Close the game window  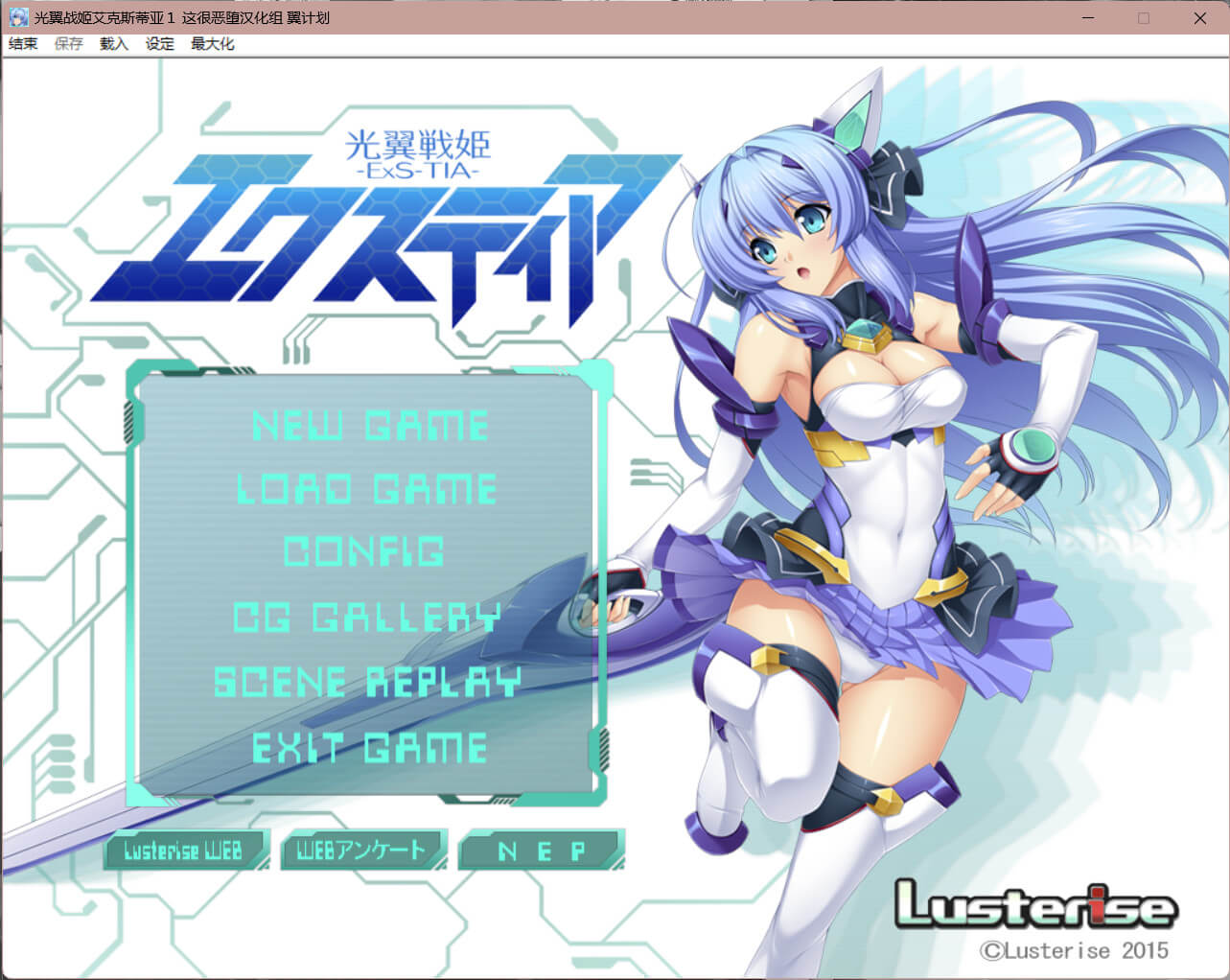point(1199,17)
